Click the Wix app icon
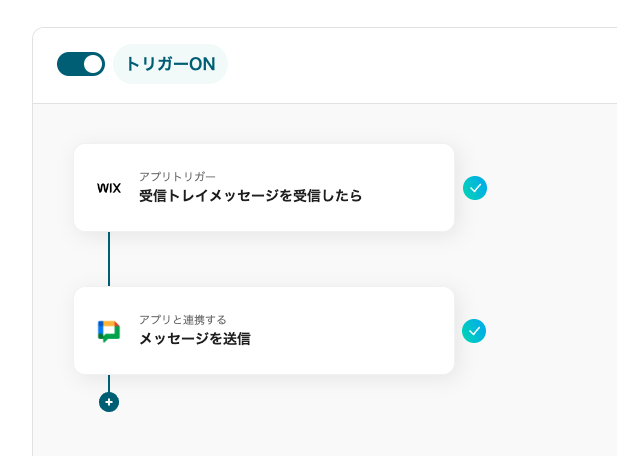The height and width of the screenshot is (456, 617). coord(108,188)
